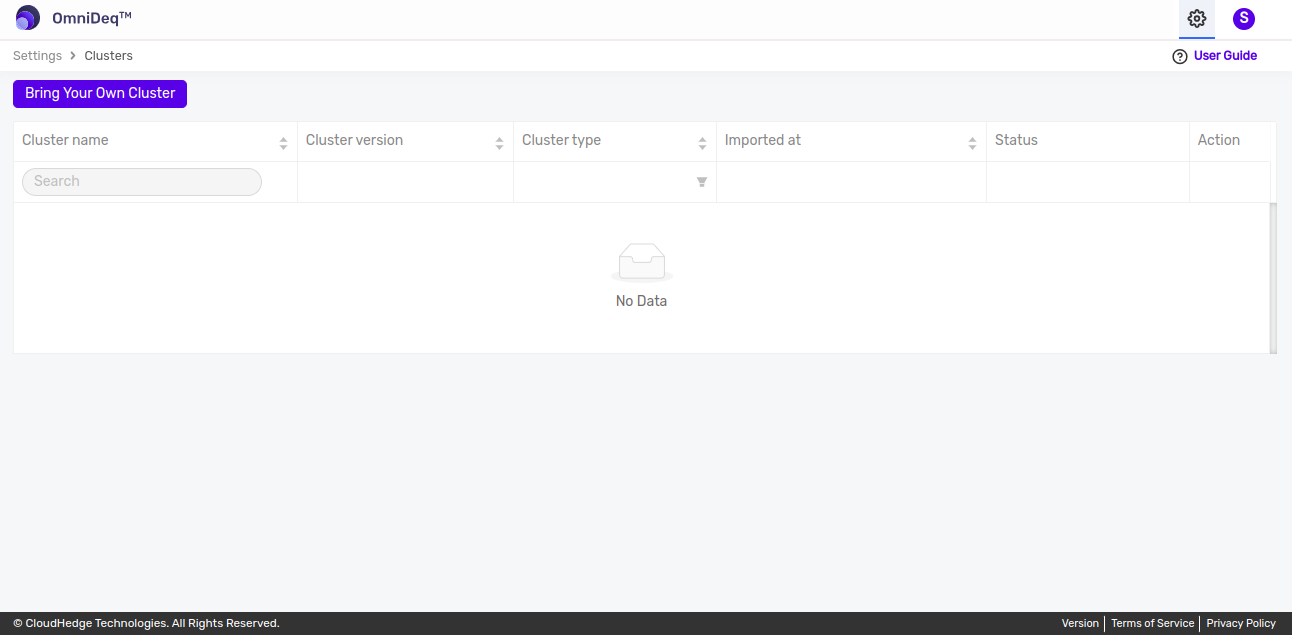The width and height of the screenshot is (1292, 635).
Task: Open the Cluster type filter dropdown
Action: 702,182
